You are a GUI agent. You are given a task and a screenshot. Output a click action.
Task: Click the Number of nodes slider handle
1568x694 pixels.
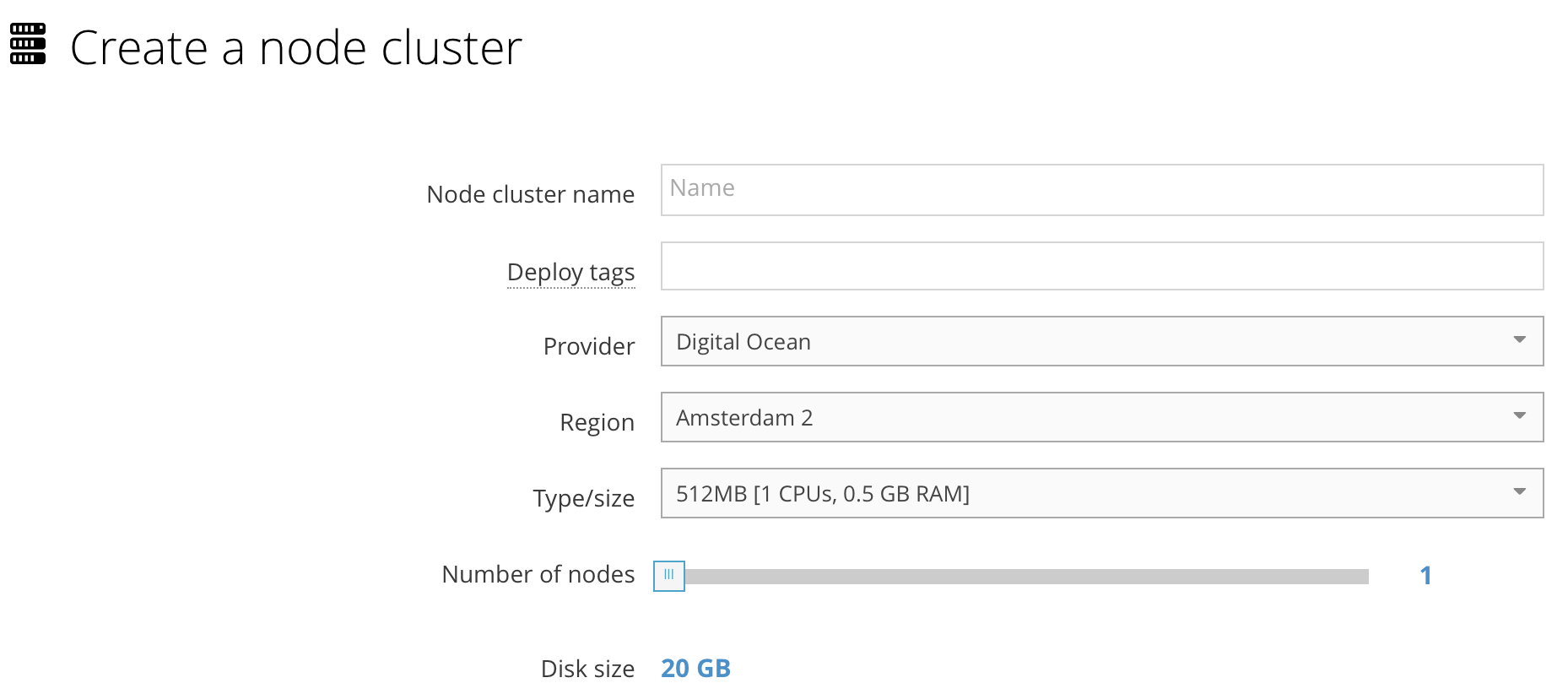coord(669,575)
